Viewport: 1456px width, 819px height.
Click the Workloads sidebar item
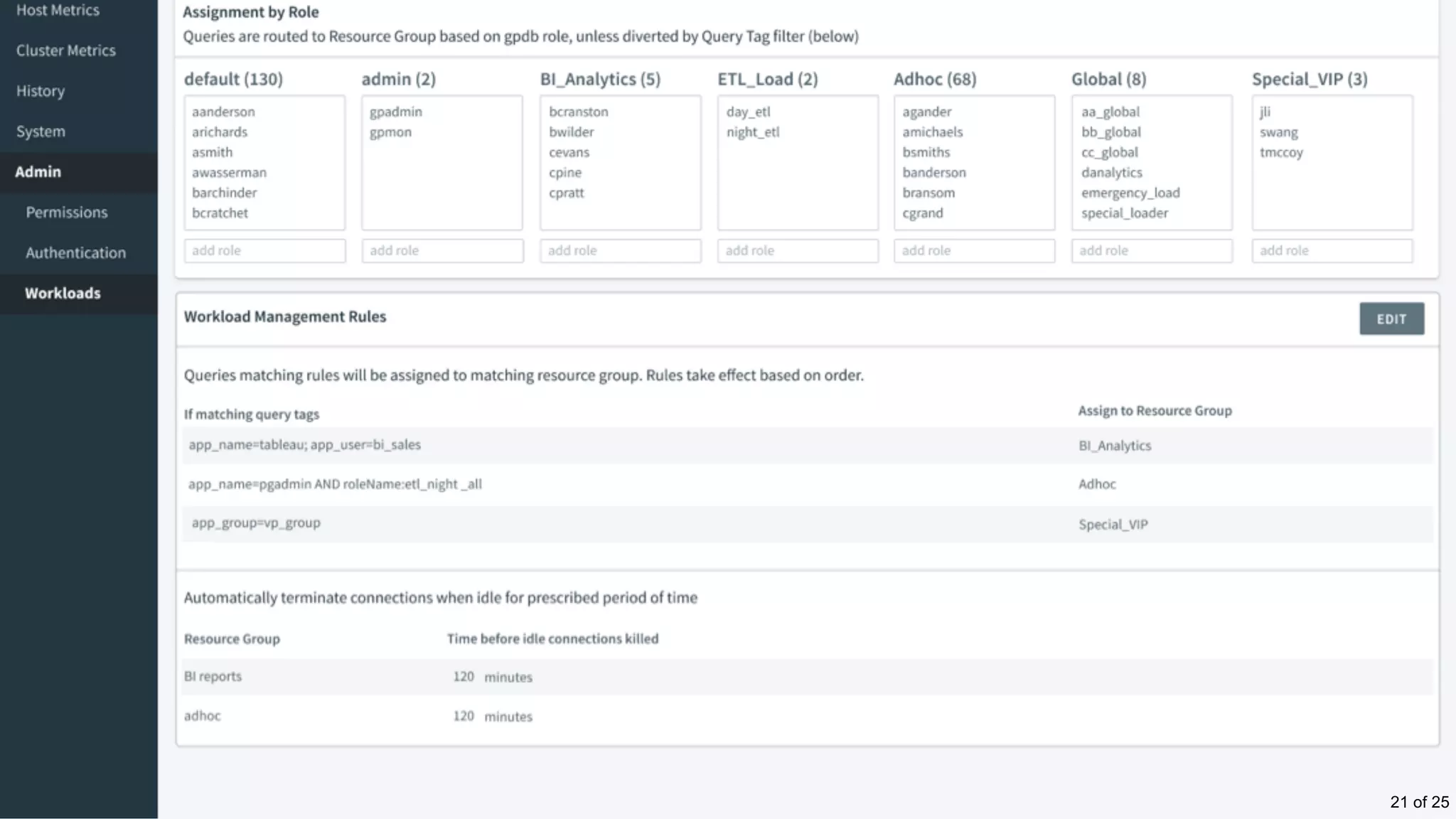[x=63, y=294]
